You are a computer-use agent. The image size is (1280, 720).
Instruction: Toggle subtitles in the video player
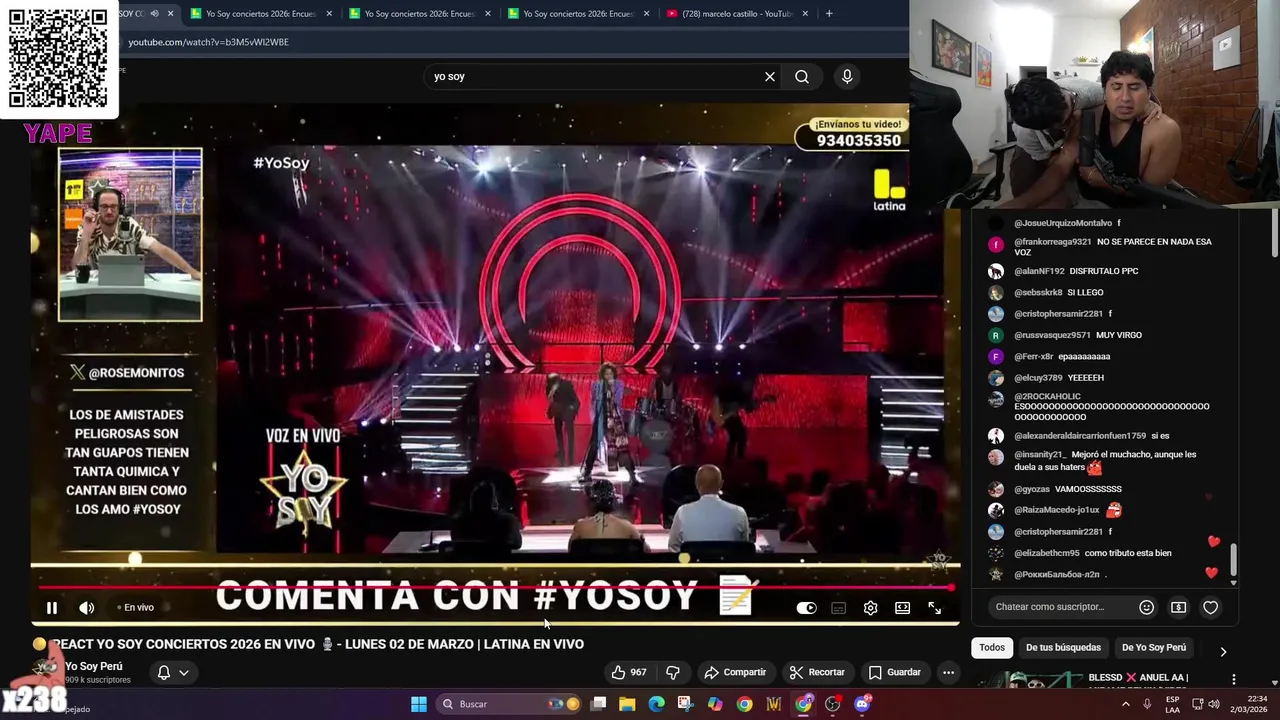(839, 607)
